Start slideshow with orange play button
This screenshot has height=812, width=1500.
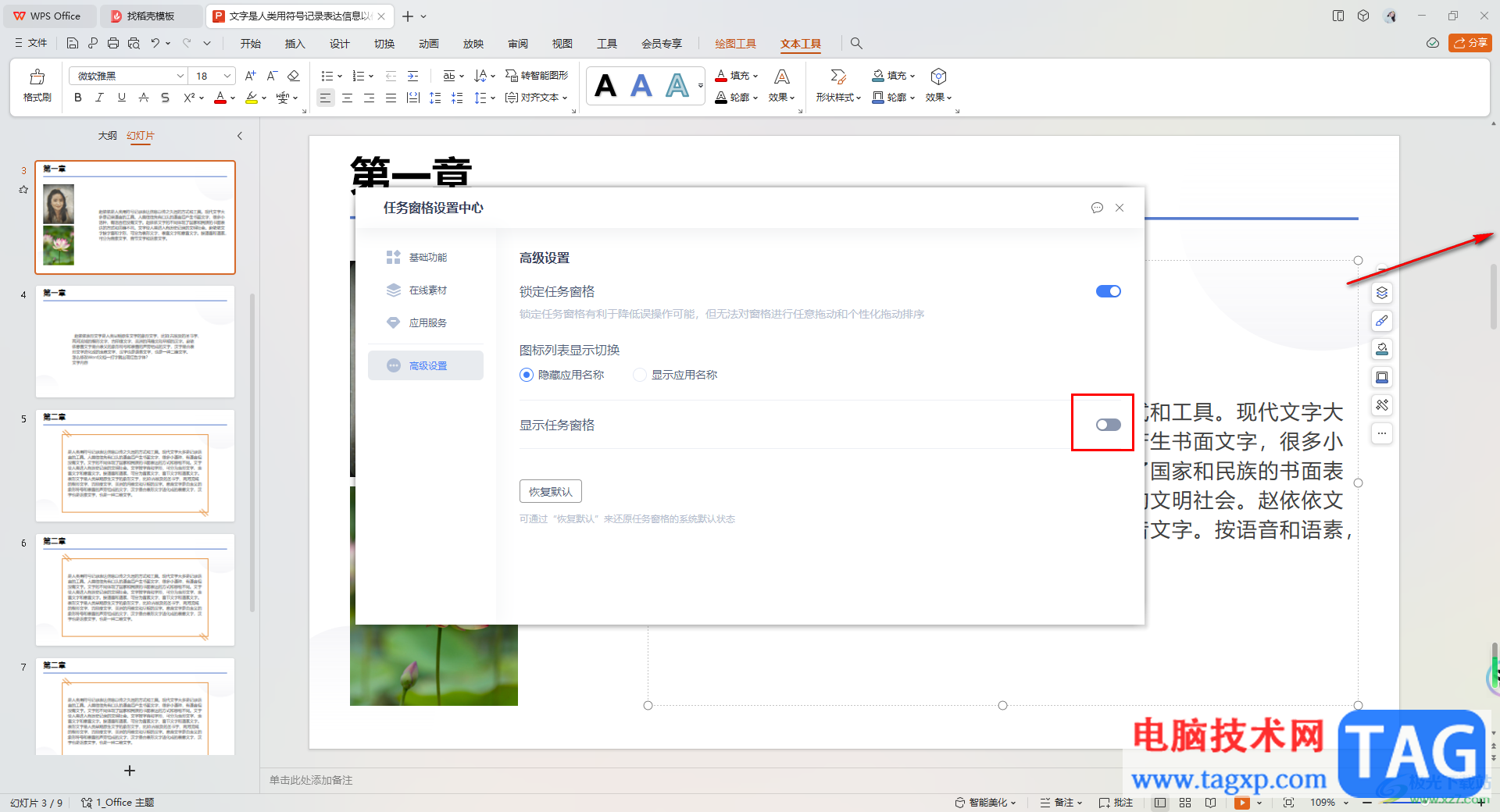1241,803
